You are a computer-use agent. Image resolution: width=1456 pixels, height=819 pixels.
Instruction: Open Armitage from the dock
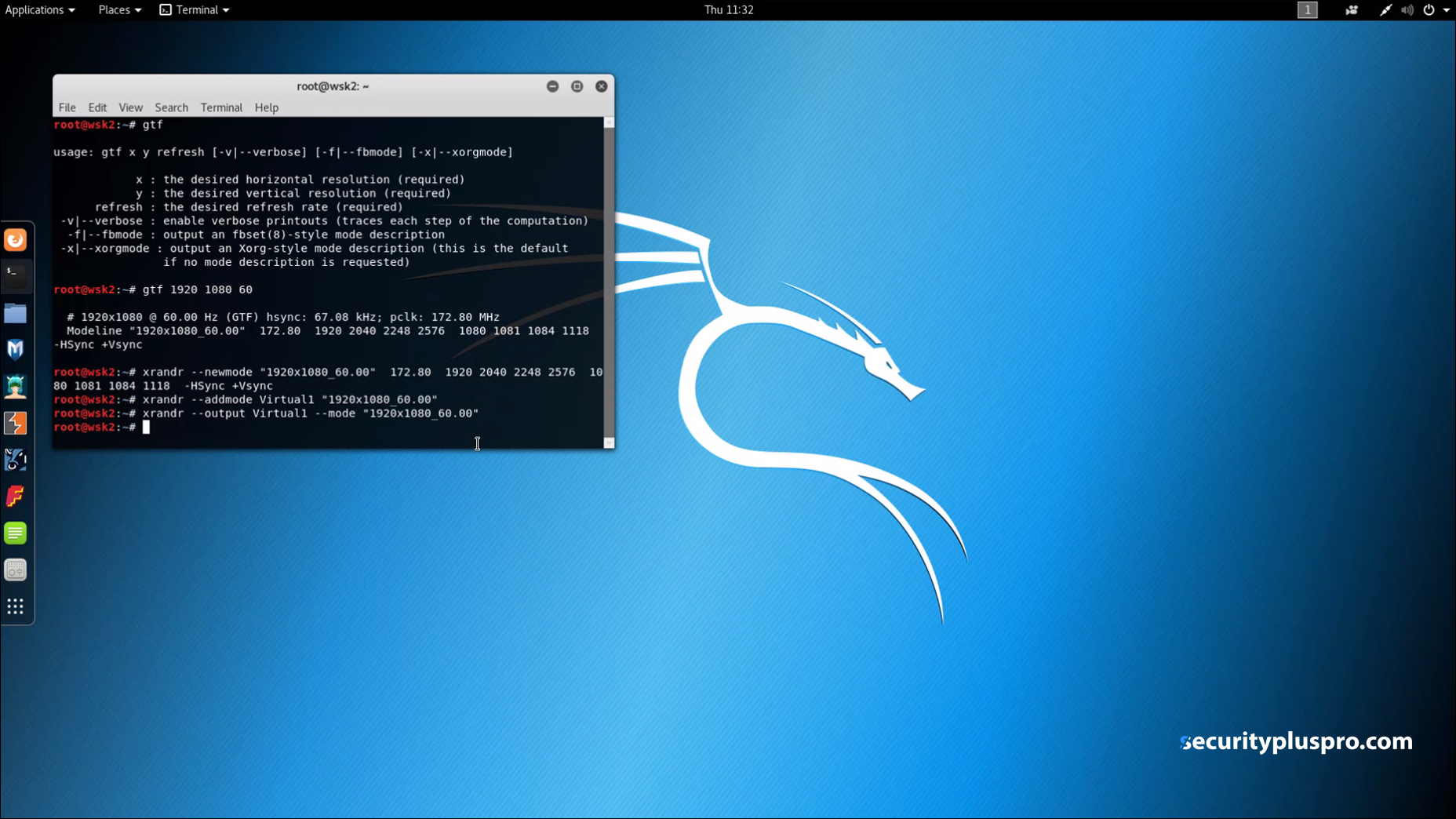(16, 386)
